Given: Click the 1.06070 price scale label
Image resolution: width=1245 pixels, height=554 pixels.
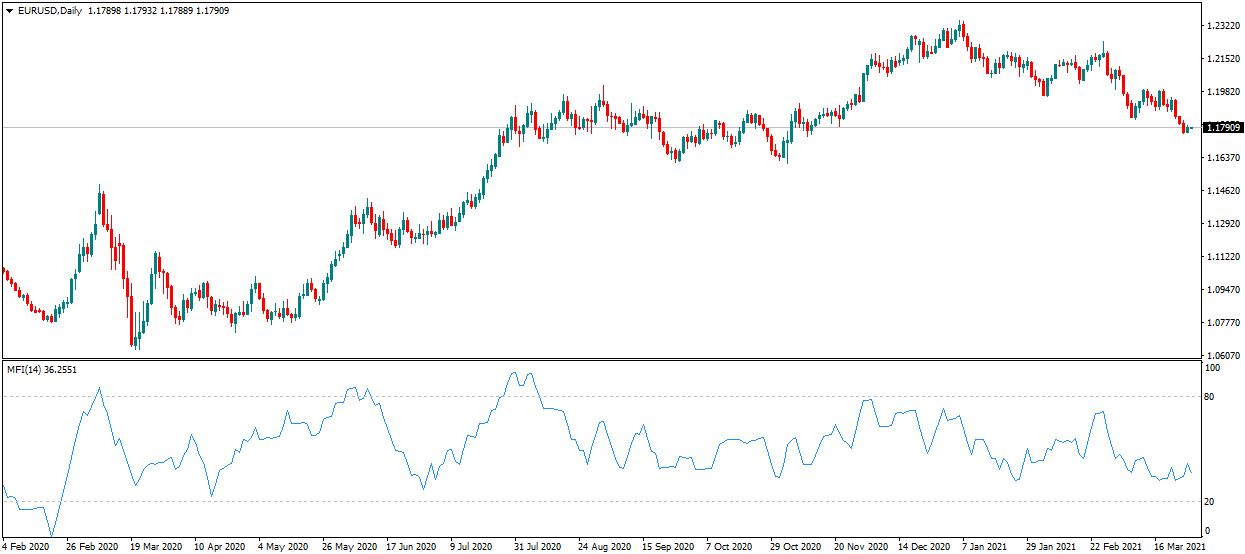Looking at the screenshot, I should coord(1224,355).
